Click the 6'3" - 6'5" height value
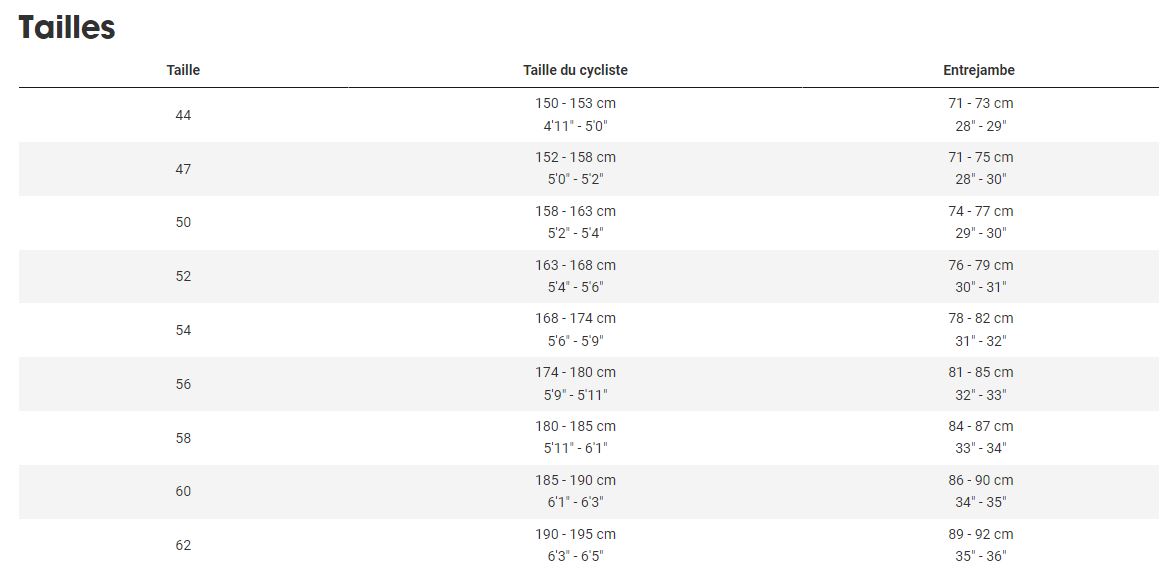The image size is (1169, 587). [575, 556]
